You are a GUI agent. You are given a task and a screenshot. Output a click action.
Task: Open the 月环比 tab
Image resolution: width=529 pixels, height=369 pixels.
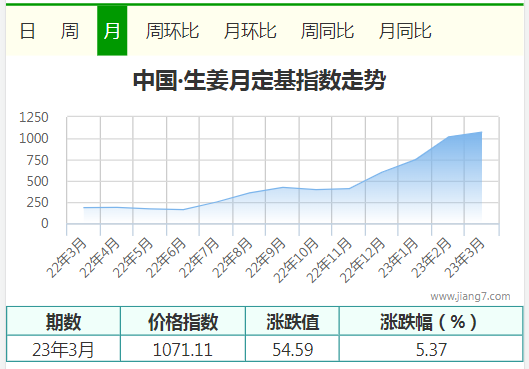coord(250,31)
